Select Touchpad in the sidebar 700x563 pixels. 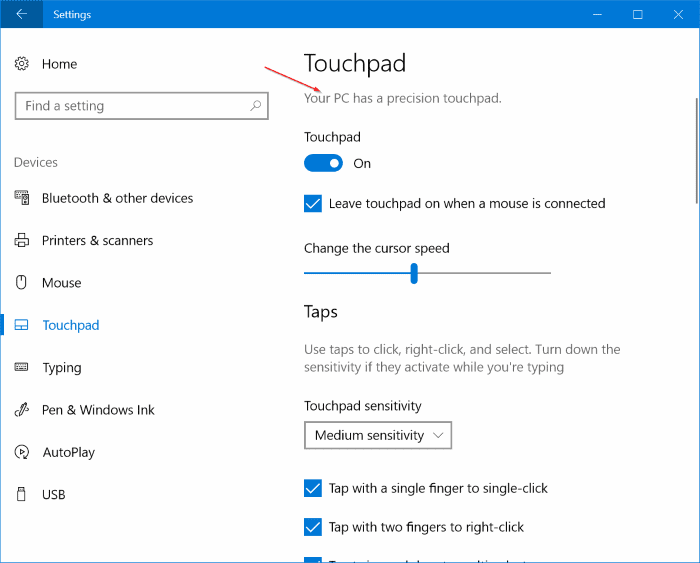[x=71, y=325]
